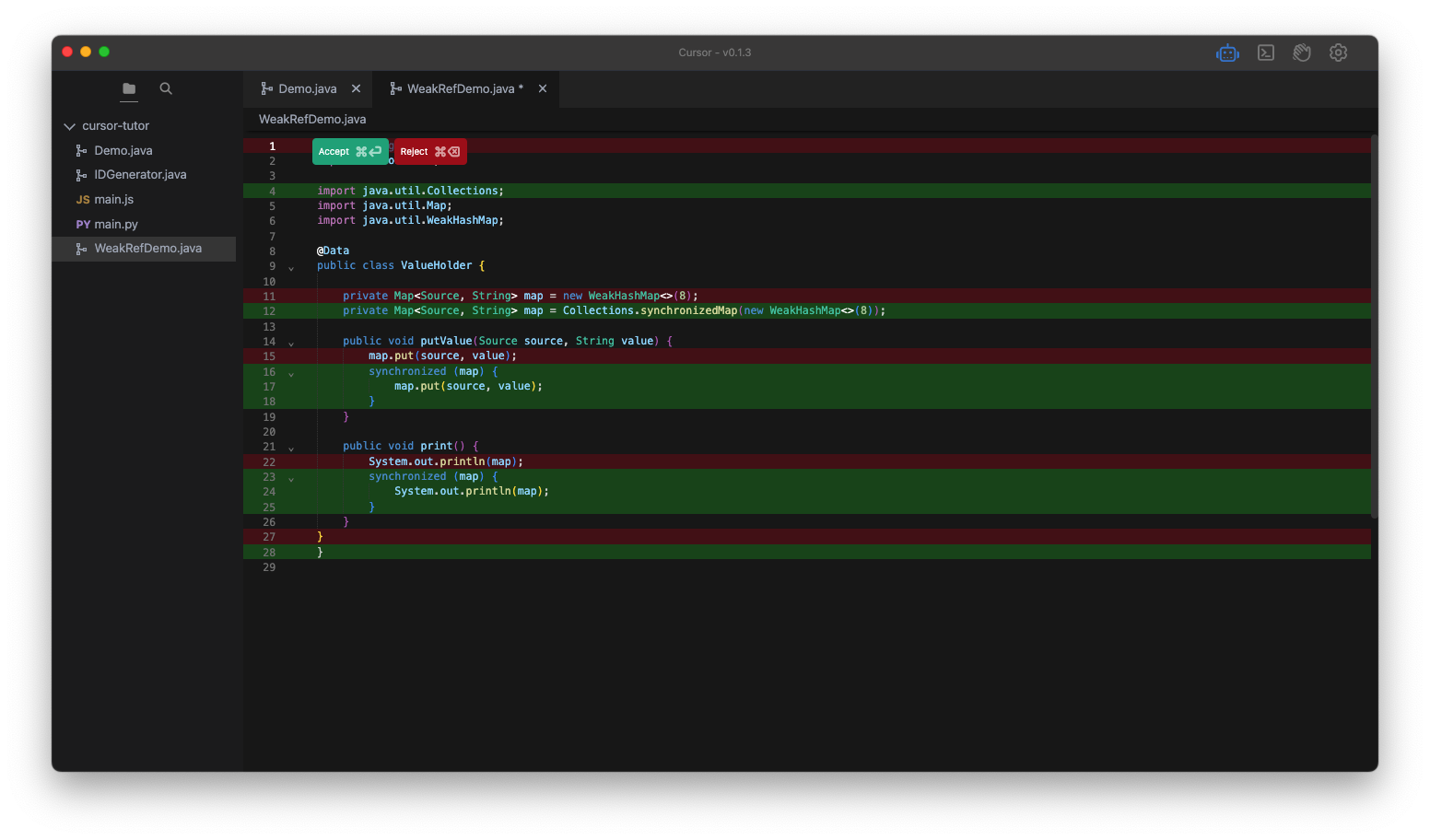Viewport: 1430px width, 840px height.
Task: Reject the suggested code changes
Action: point(430,152)
